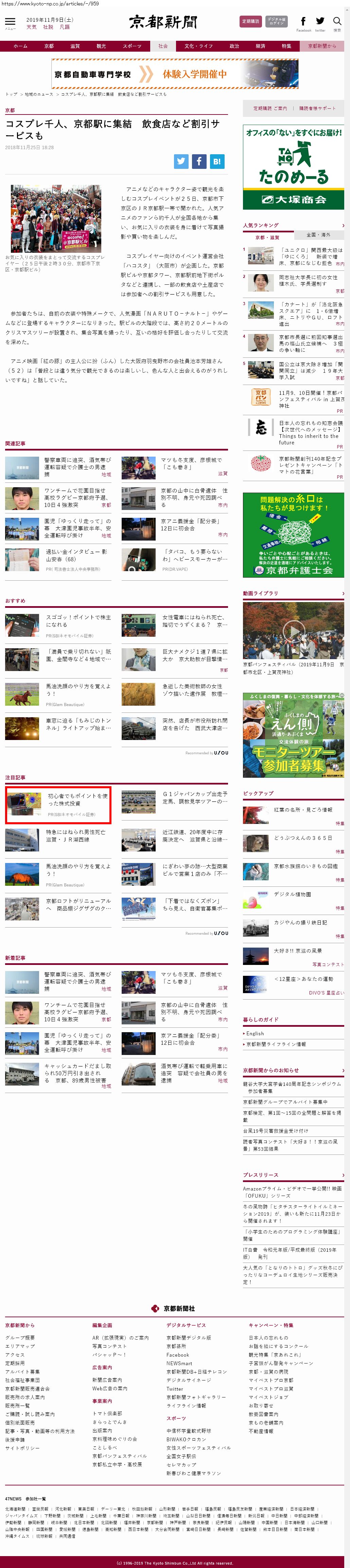
Task: Select the 京都・滋賀 ranking tab
Action: tap(267, 237)
